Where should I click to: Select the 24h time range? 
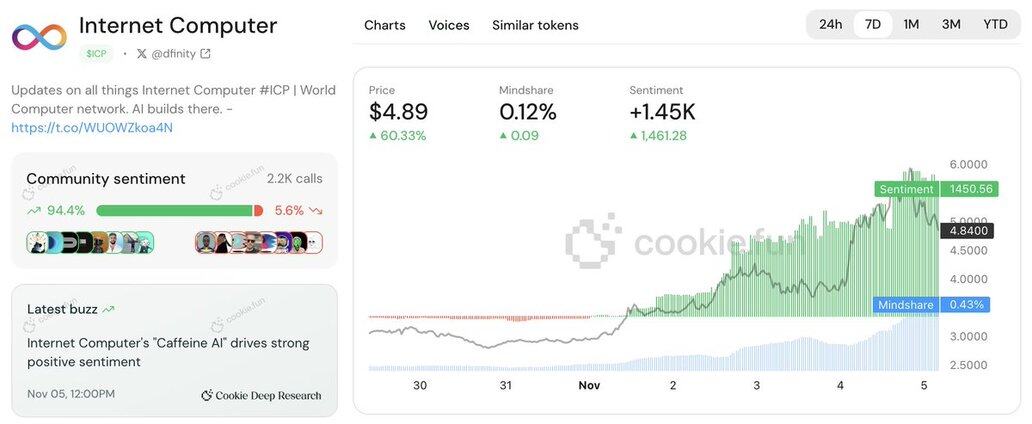(830, 25)
